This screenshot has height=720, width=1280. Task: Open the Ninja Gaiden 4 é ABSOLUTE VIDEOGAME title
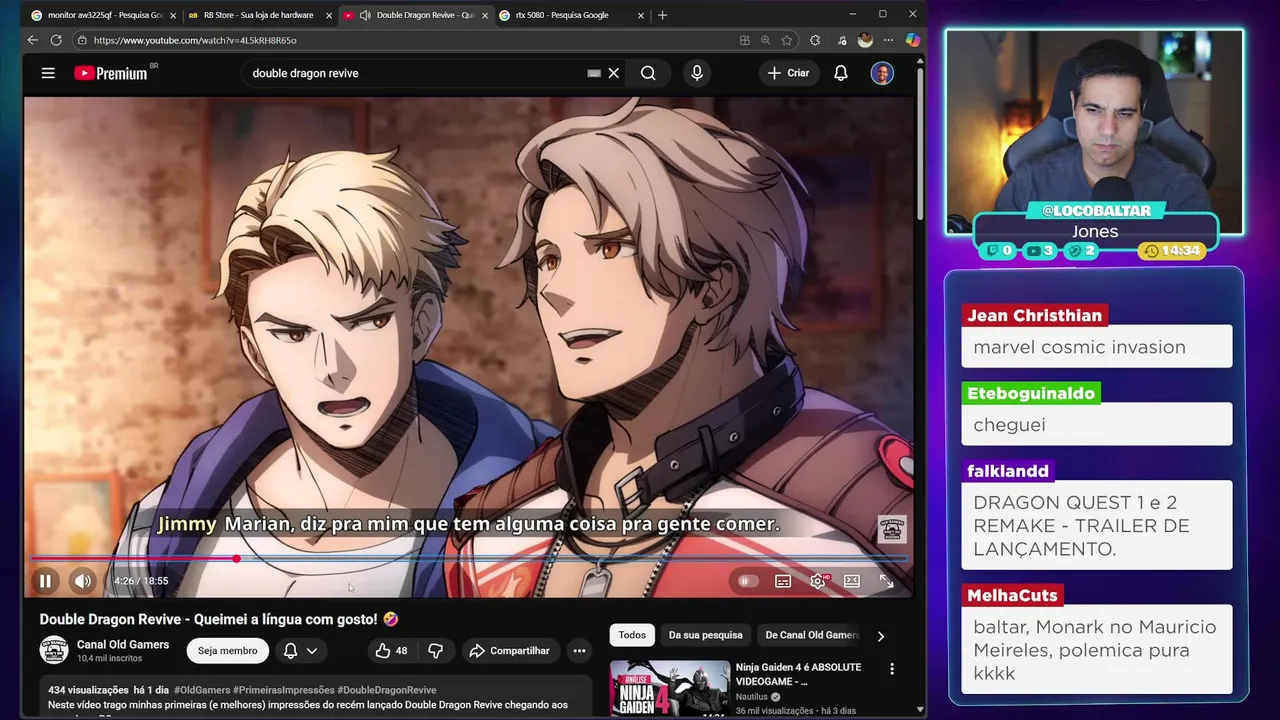coord(798,674)
